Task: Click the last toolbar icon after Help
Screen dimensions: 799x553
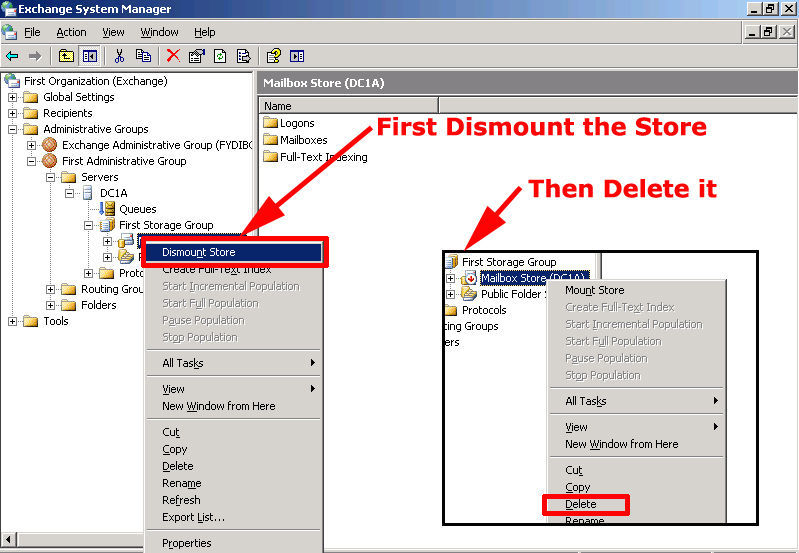Action: coord(297,56)
